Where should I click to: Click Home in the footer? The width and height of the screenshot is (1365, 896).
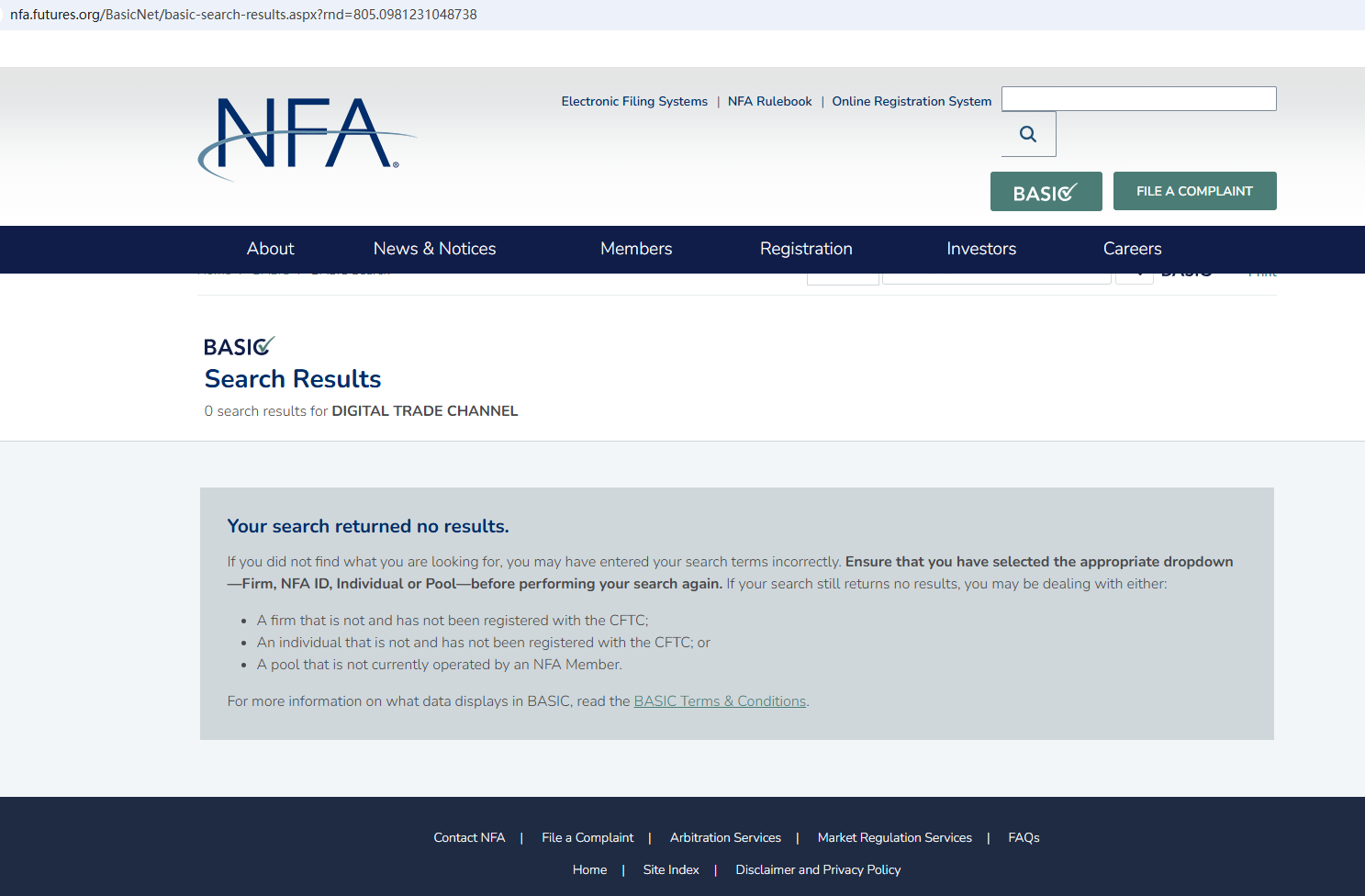(x=589, y=870)
